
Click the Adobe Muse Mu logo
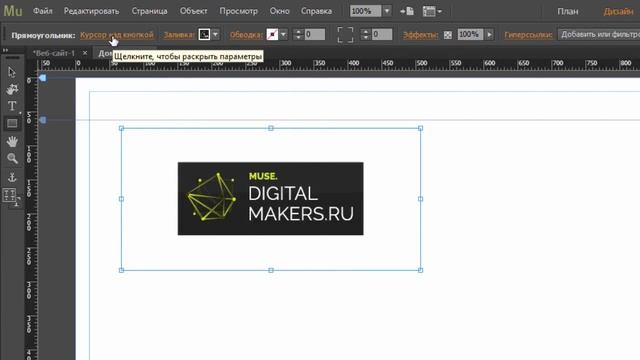(x=13, y=11)
